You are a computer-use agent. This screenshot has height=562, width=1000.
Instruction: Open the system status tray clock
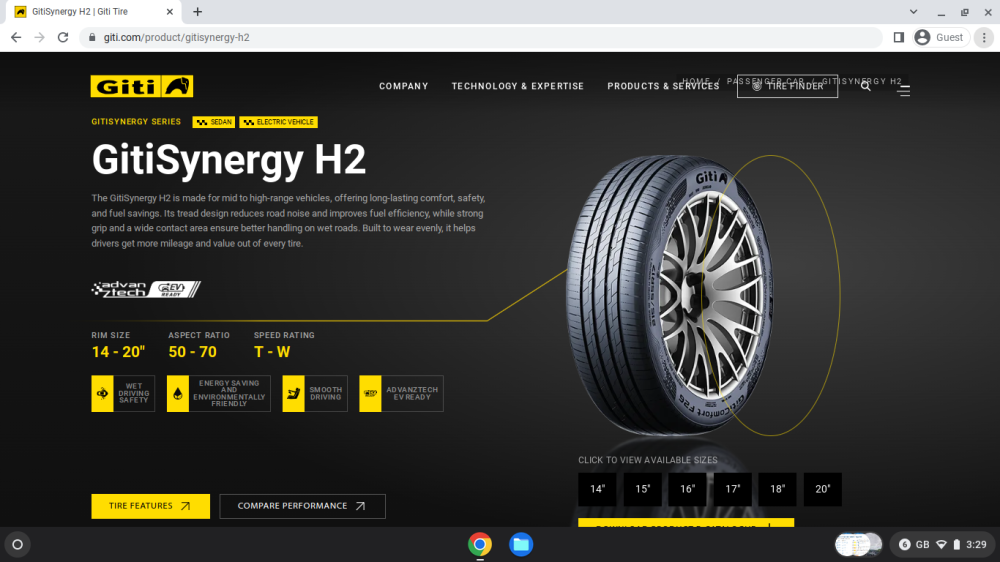pyautogui.click(x=942, y=545)
